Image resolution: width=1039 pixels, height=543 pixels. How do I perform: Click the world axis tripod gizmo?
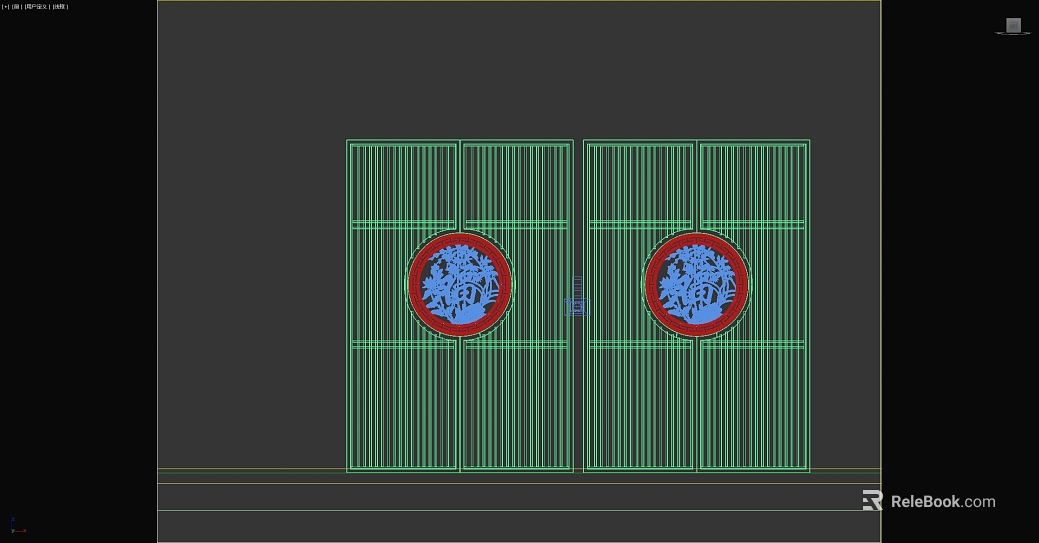17,526
